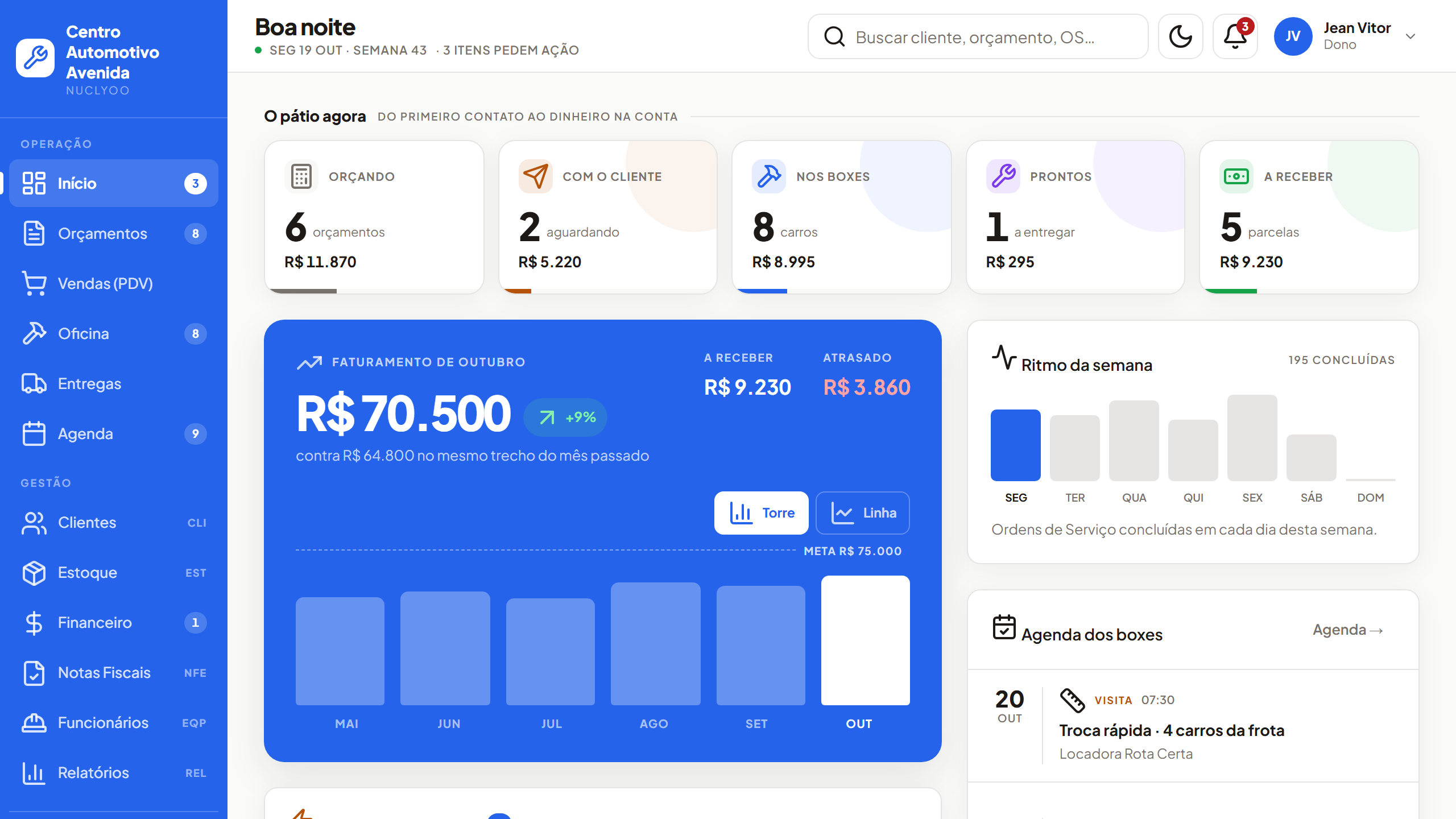Click the Prontos wrench icon

(x=1003, y=176)
